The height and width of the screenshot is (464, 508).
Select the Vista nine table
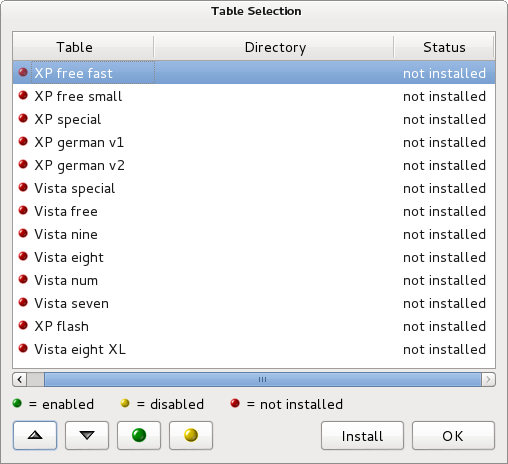[x=254, y=234]
